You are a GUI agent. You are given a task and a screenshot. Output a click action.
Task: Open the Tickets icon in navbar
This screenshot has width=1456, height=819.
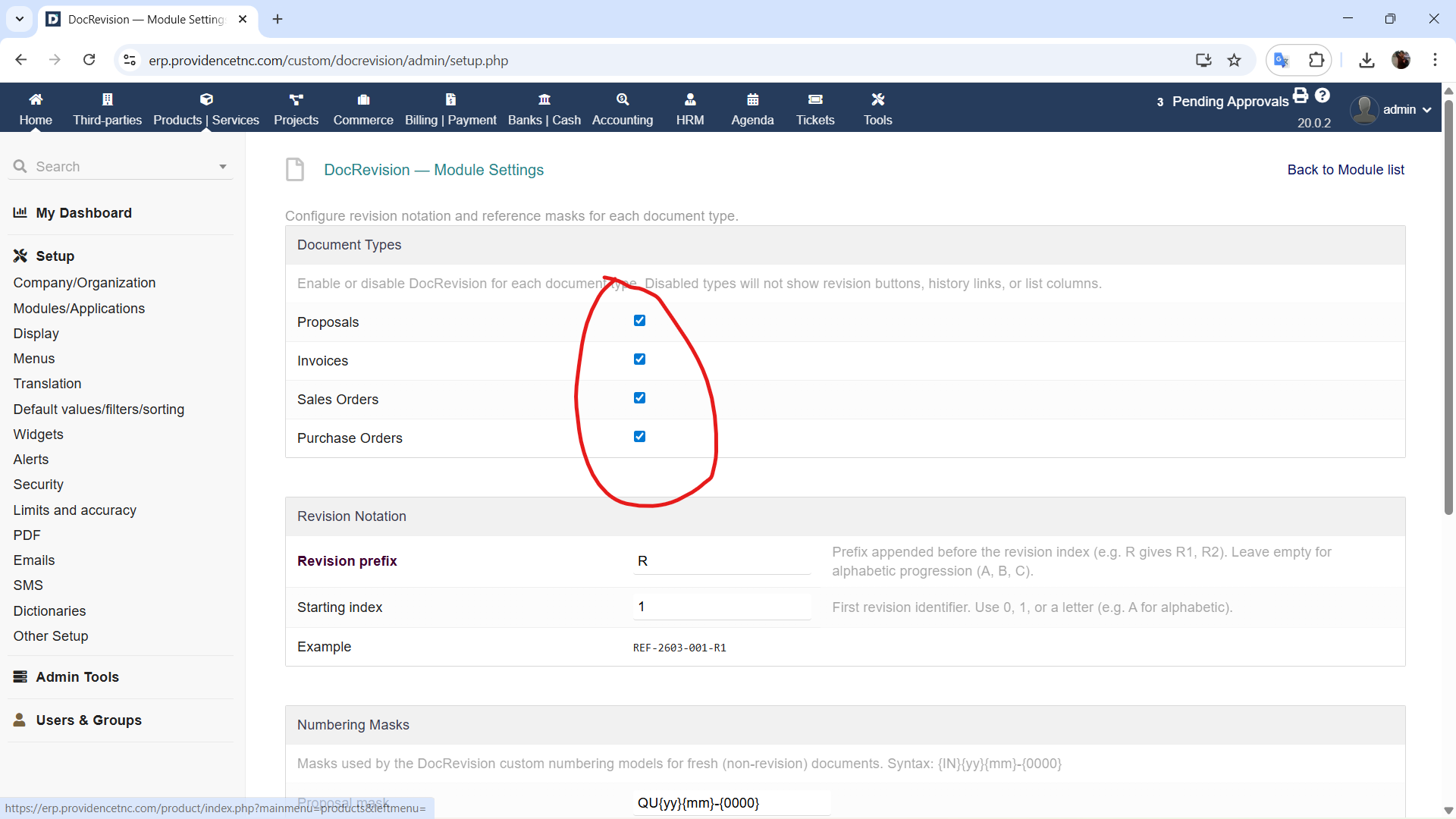click(x=815, y=99)
